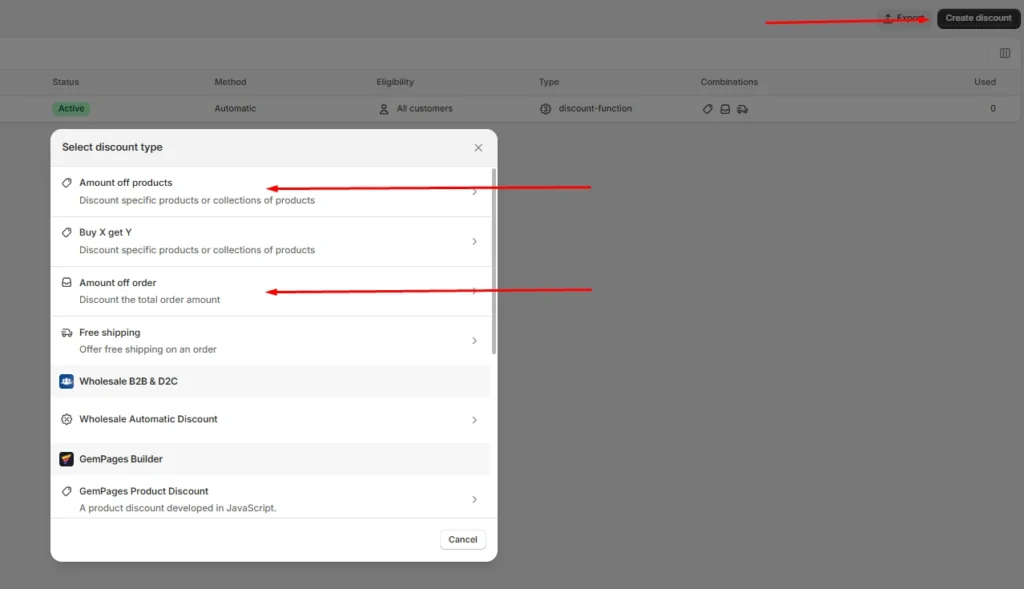Select Free shipping discount type

tap(270, 341)
